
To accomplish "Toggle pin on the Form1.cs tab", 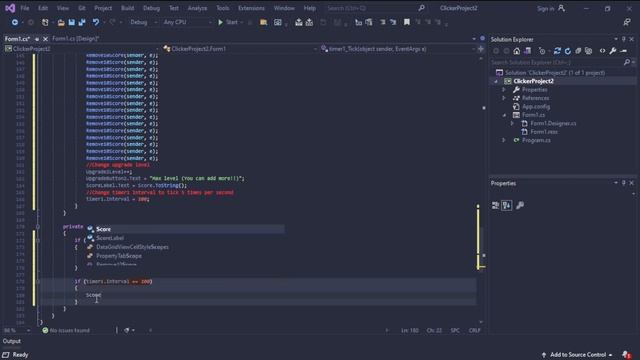I will [37, 39].
